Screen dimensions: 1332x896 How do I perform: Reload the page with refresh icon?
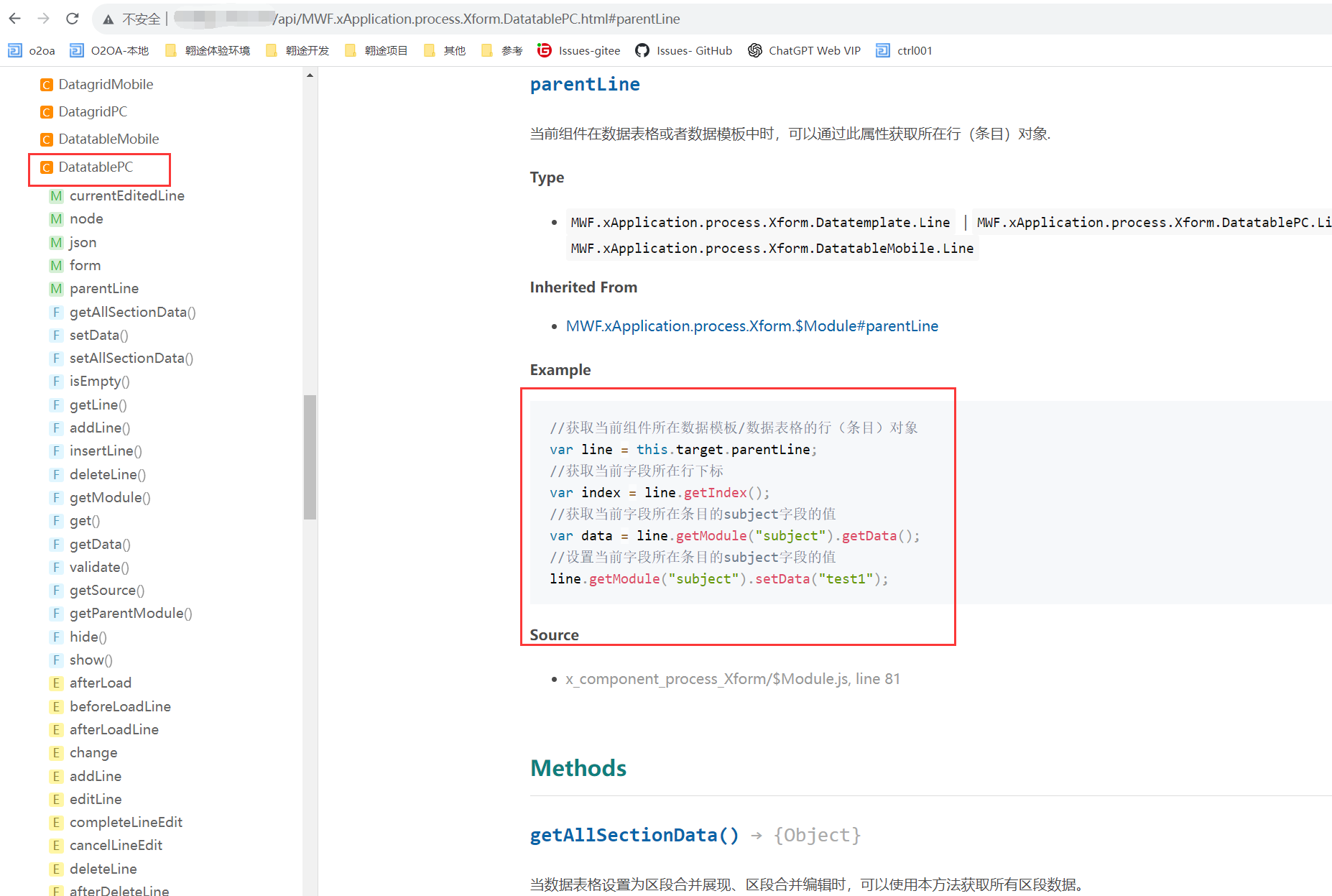tap(72, 19)
